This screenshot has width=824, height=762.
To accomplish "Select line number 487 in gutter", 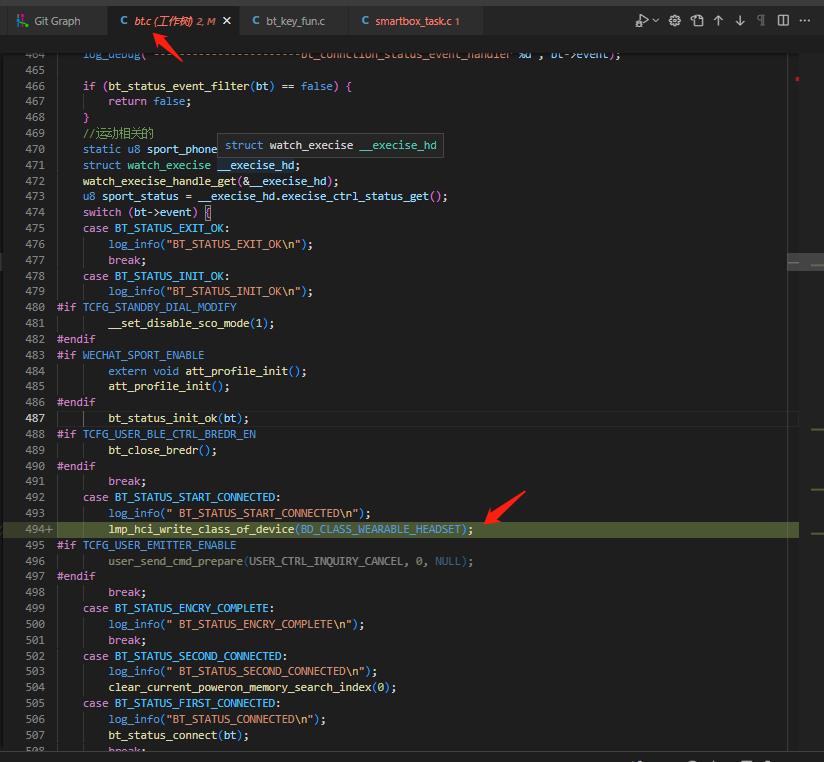I will point(35,418).
